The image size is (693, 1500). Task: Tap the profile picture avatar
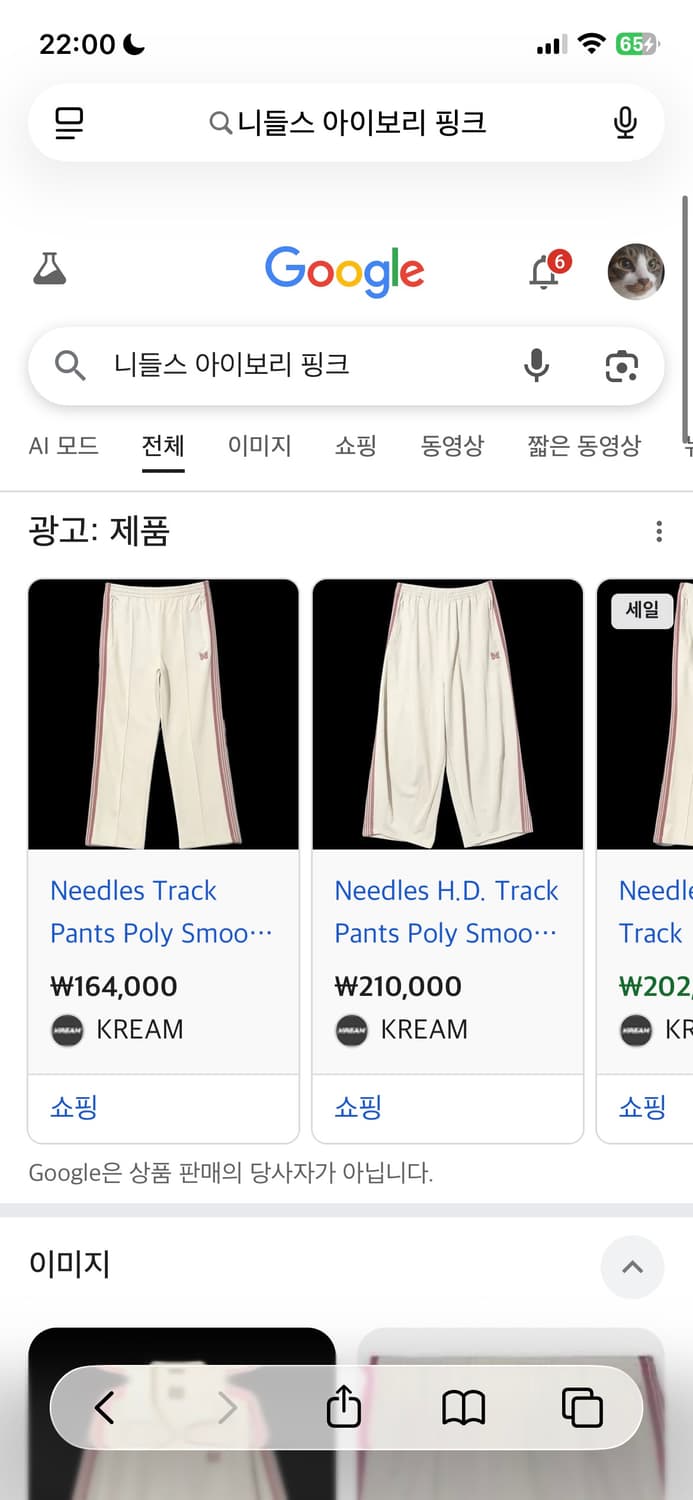click(636, 271)
